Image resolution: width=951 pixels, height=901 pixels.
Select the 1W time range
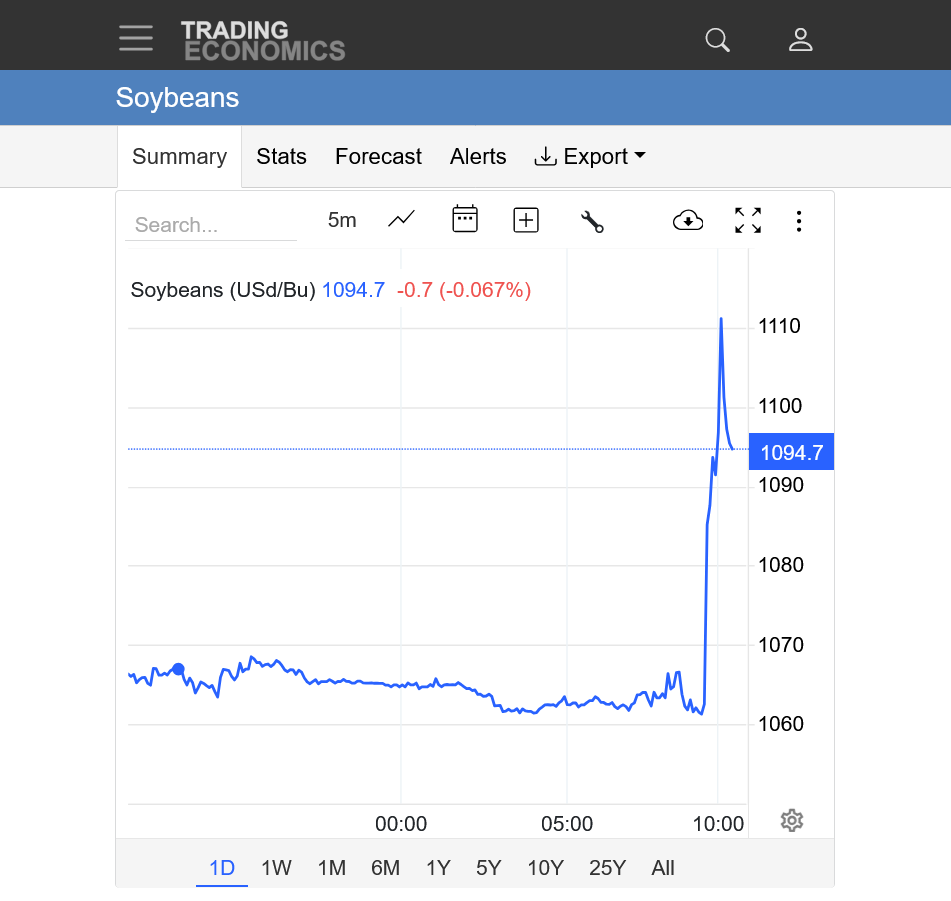276,868
